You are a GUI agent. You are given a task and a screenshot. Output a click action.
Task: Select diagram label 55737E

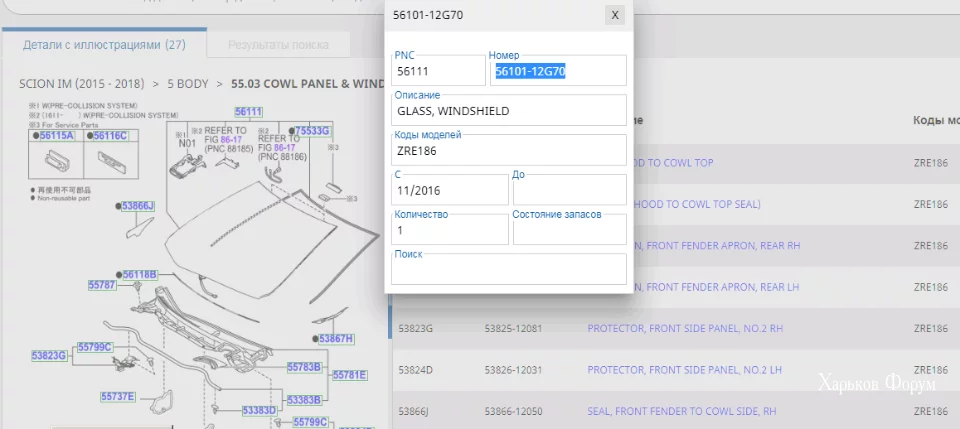[118, 397]
